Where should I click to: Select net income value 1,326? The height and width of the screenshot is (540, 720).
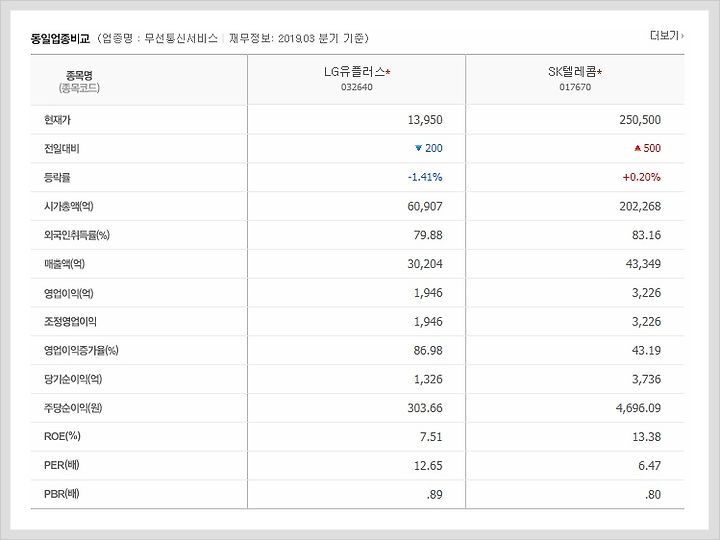(428, 379)
